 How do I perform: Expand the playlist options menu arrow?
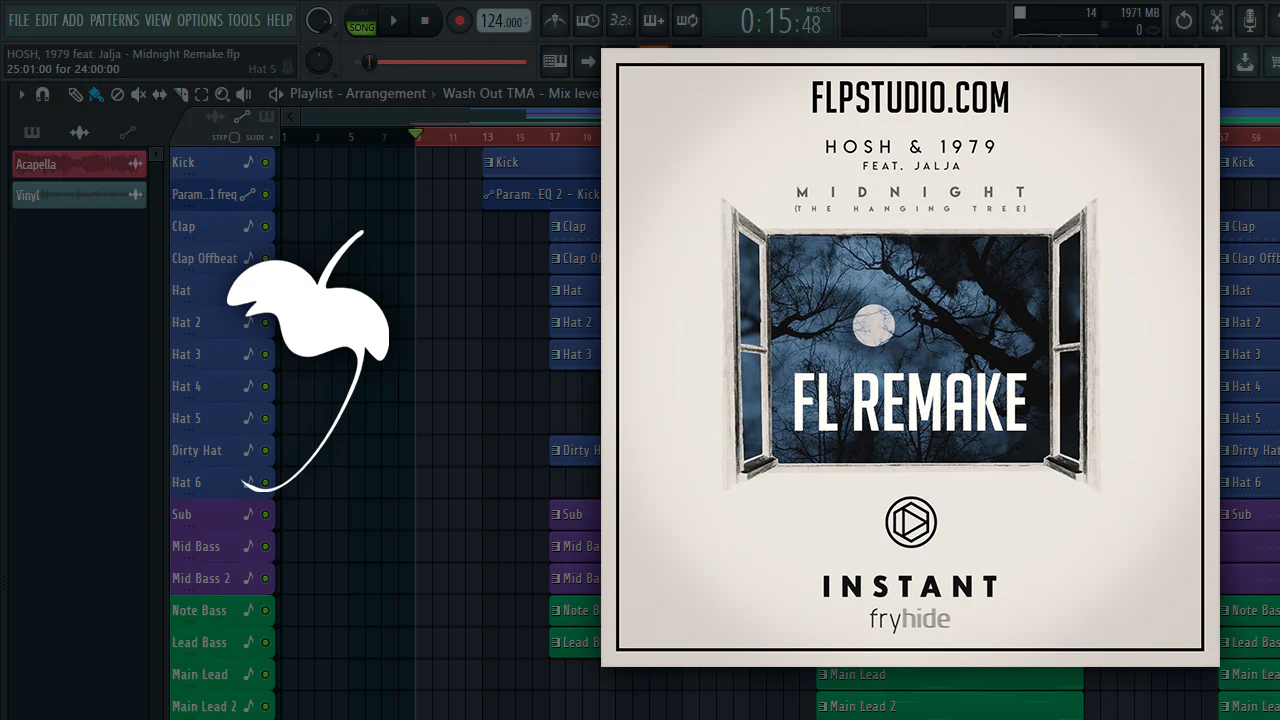[22, 94]
